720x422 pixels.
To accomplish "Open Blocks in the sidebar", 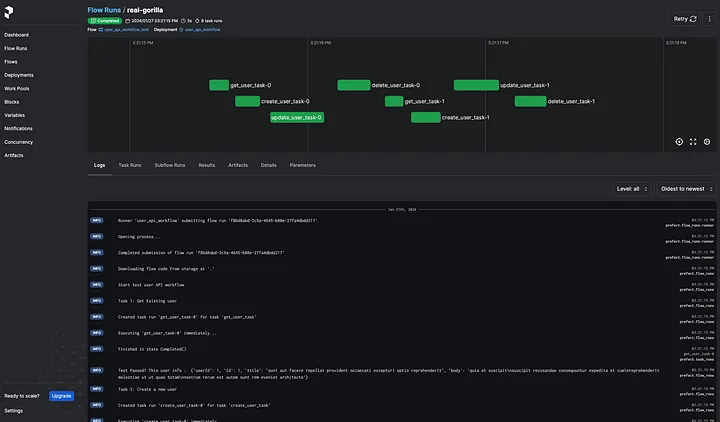I will (12, 102).
